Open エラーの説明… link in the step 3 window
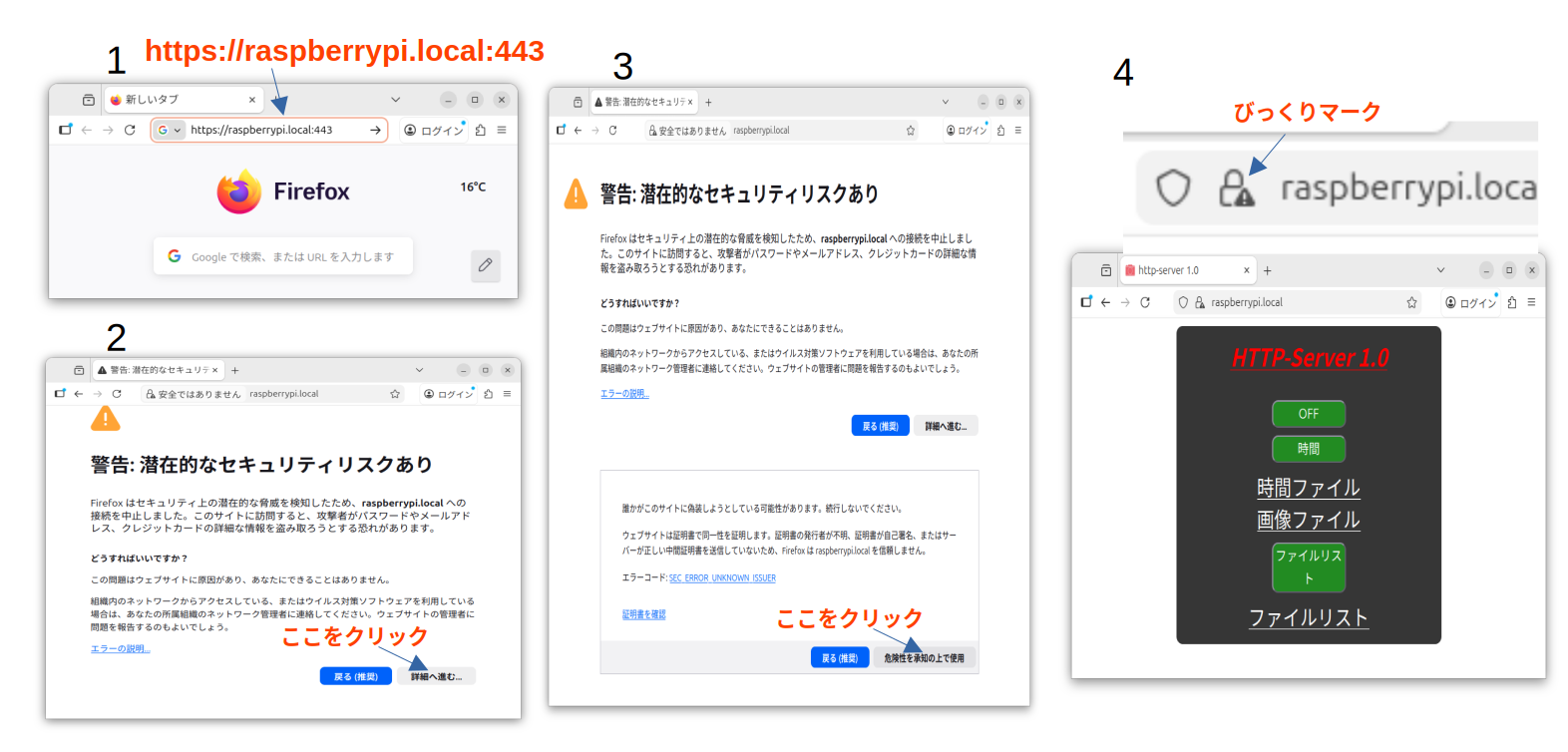 pos(624,394)
